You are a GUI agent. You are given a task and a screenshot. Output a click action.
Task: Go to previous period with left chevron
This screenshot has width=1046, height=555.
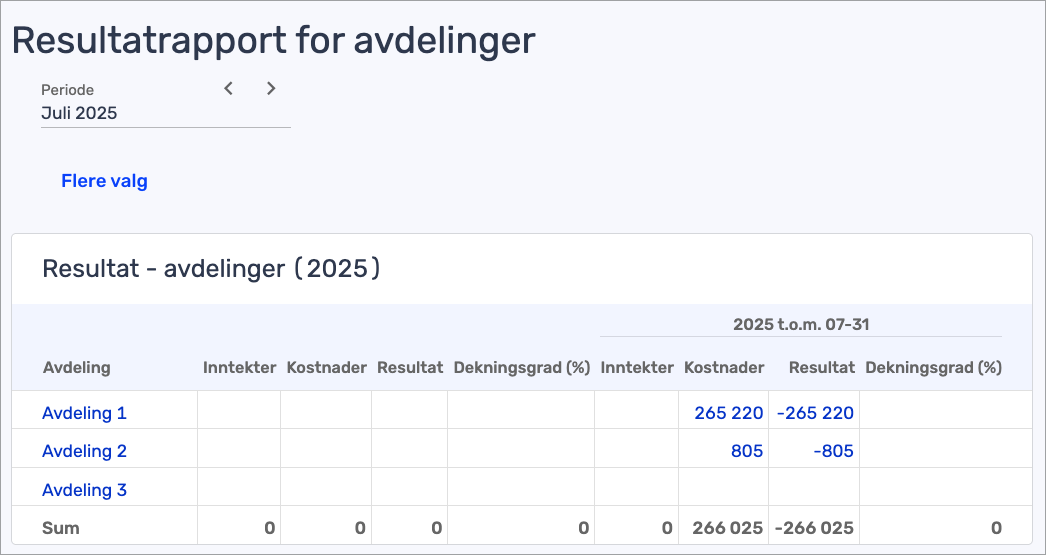pyautogui.click(x=229, y=89)
